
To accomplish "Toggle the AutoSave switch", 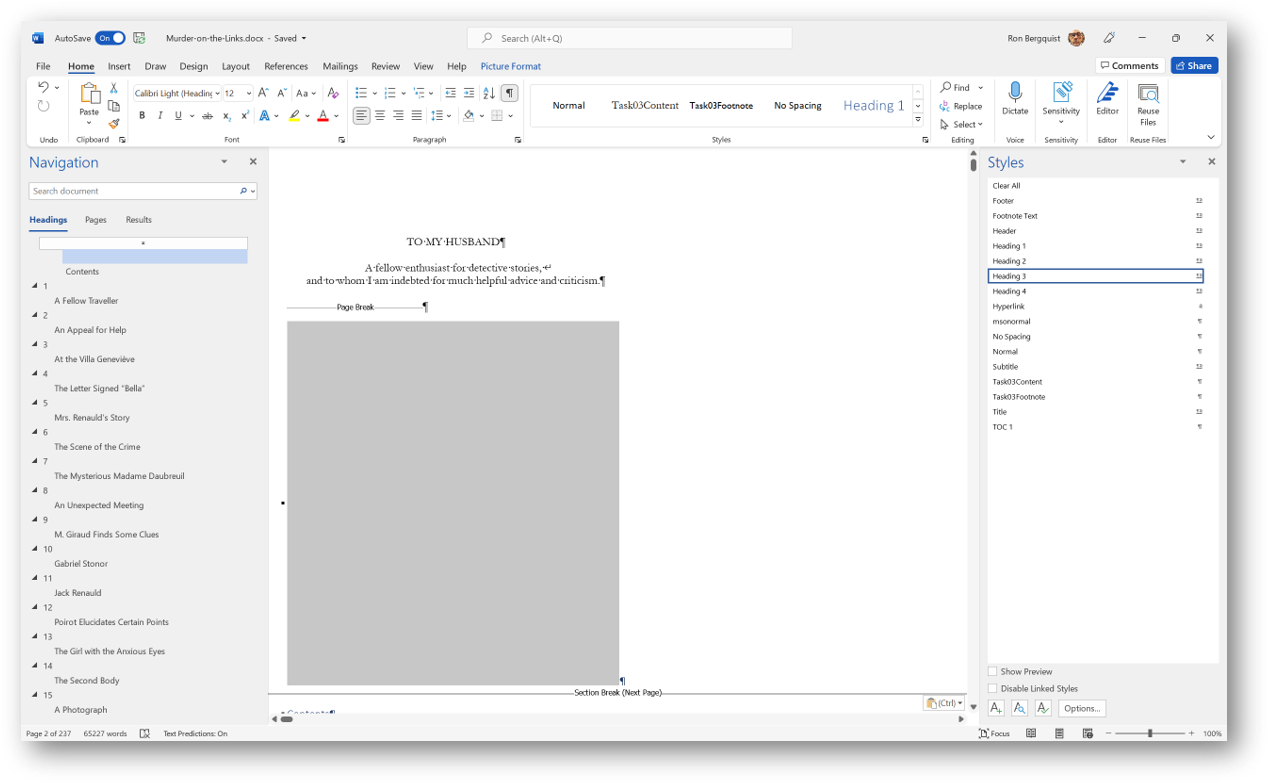I will point(110,38).
